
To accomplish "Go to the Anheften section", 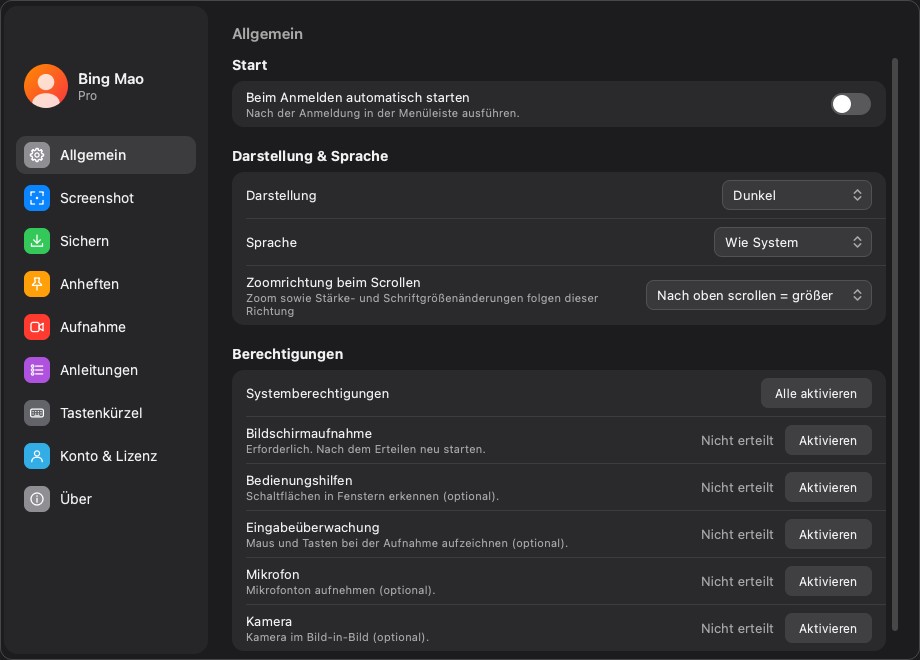I will (x=106, y=284).
